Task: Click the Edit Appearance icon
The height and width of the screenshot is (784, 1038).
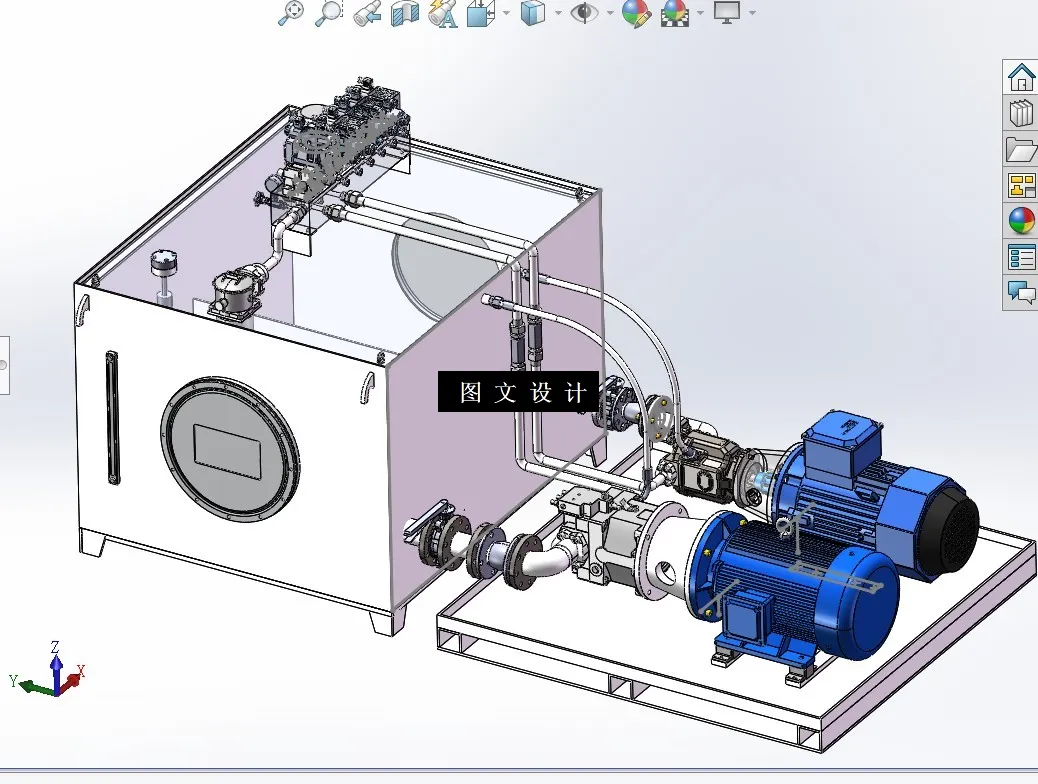Action: point(636,13)
